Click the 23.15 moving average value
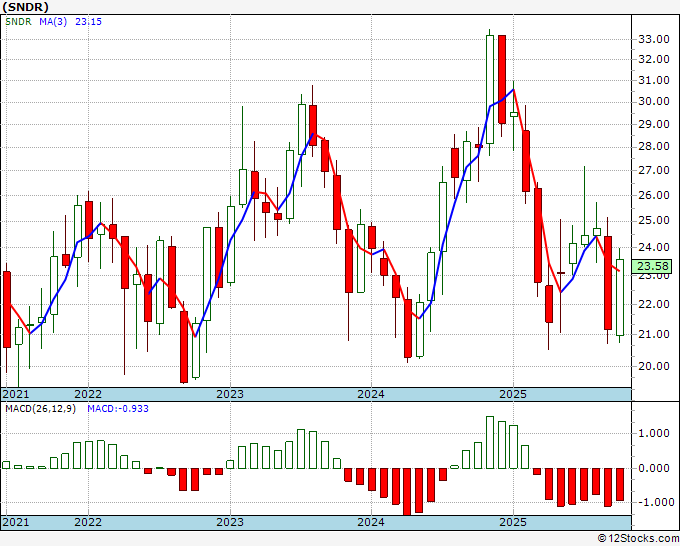The width and height of the screenshot is (680, 546). [x=88, y=21]
